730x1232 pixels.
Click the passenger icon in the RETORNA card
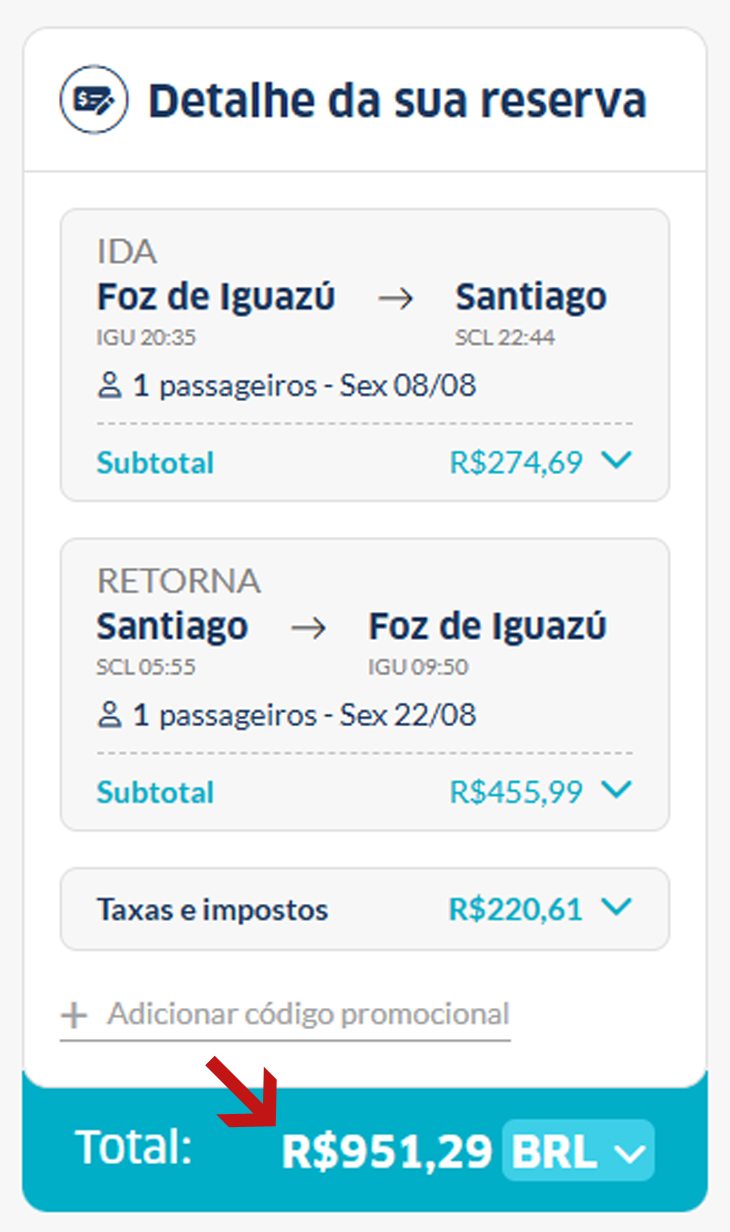(x=109, y=715)
